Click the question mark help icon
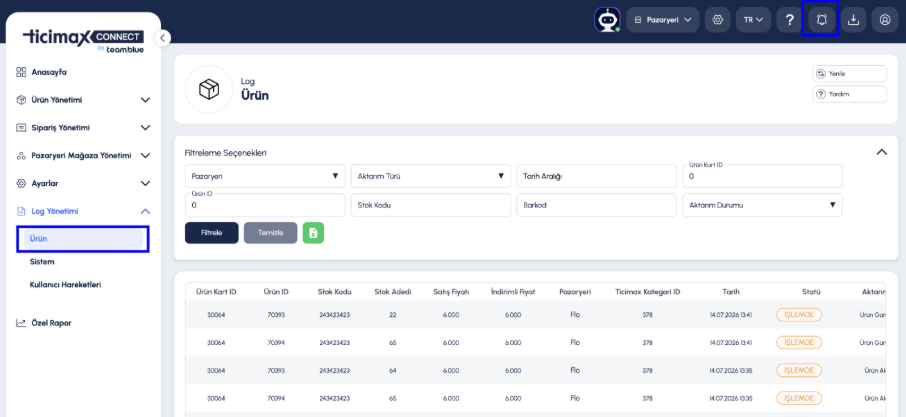Image resolution: width=906 pixels, height=417 pixels. (789, 20)
